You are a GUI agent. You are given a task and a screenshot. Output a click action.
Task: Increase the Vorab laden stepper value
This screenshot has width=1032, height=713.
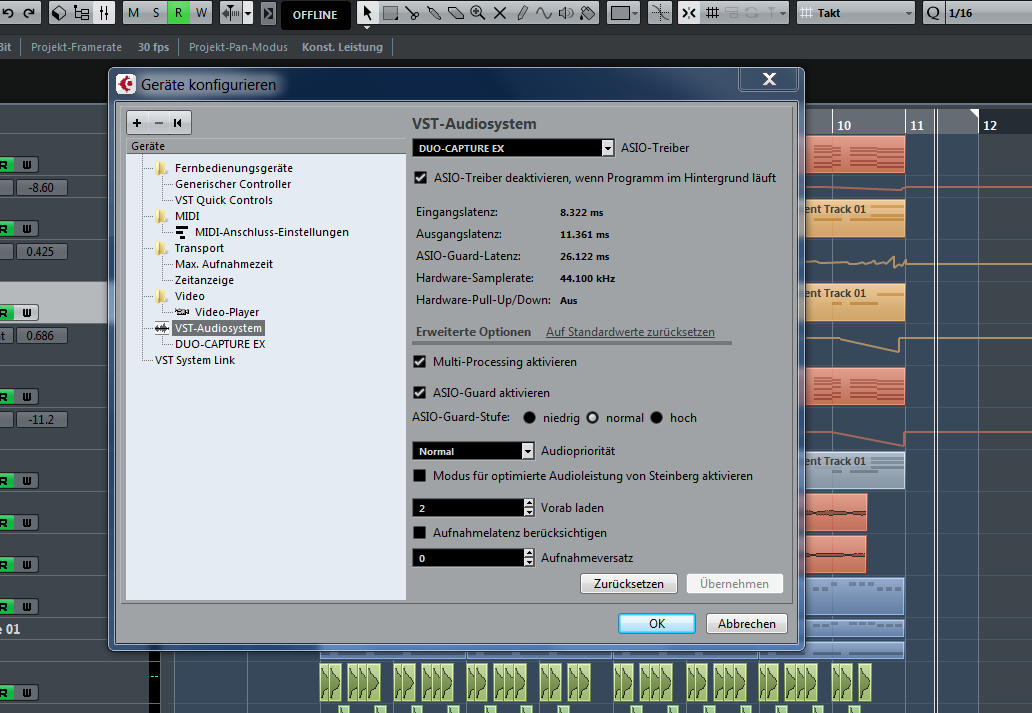529,504
